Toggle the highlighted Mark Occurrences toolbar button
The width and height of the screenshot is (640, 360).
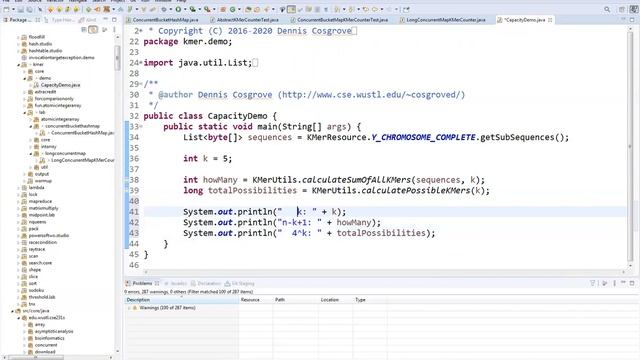pyautogui.click(x=291, y=9)
